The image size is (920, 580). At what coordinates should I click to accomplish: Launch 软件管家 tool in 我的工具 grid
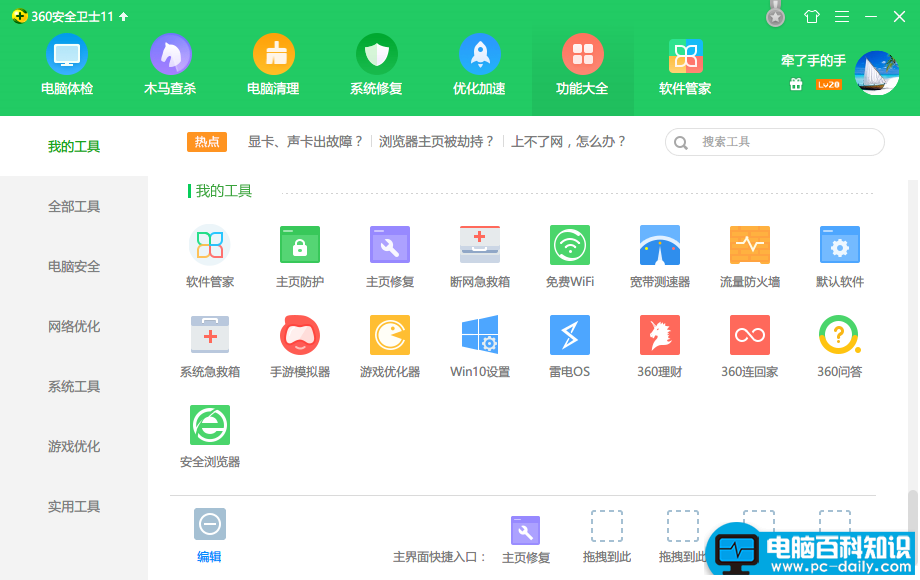pos(210,256)
